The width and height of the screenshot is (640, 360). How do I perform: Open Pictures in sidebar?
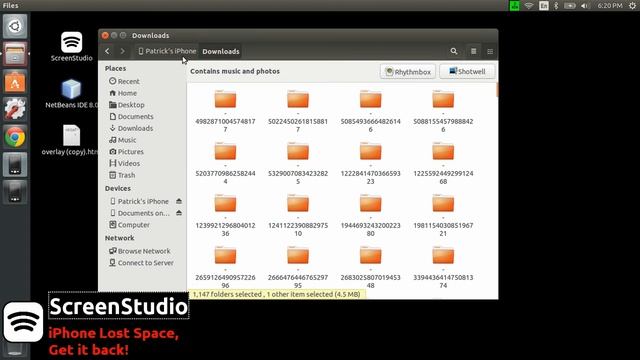point(127,151)
